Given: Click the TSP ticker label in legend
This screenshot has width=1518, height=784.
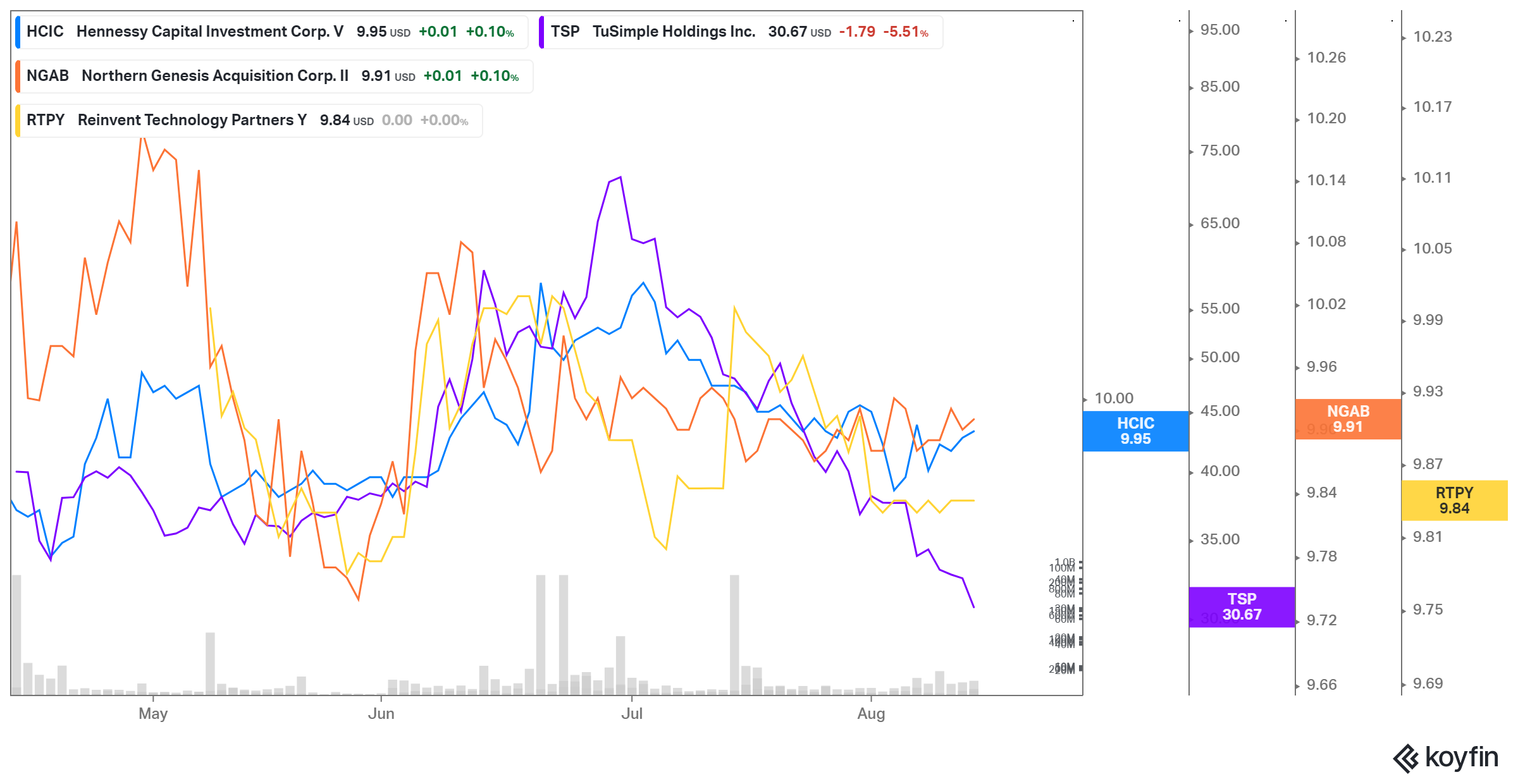Looking at the screenshot, I should (565, 32).
